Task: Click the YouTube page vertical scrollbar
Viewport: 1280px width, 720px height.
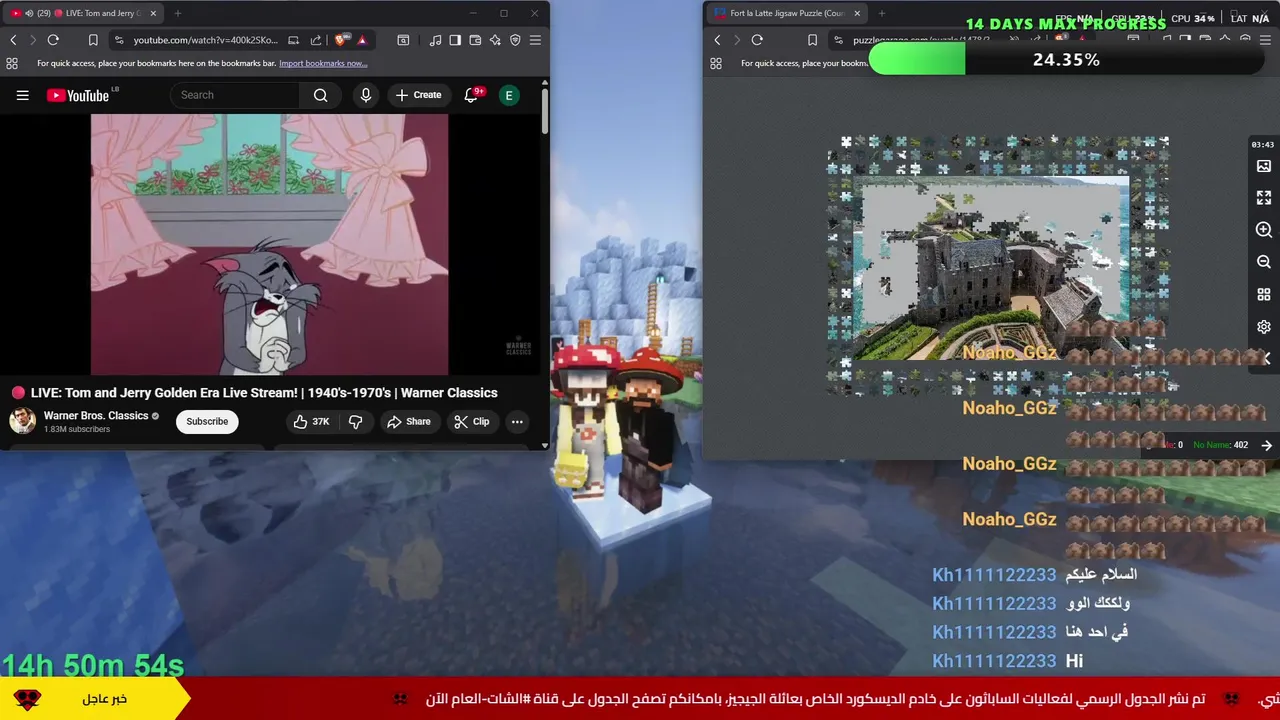Action: tap(544, 110)
